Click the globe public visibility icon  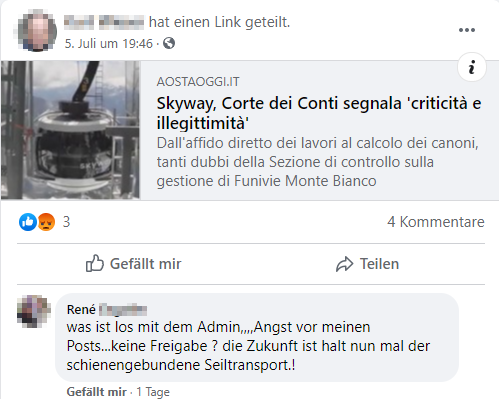[x=169, y=43]
